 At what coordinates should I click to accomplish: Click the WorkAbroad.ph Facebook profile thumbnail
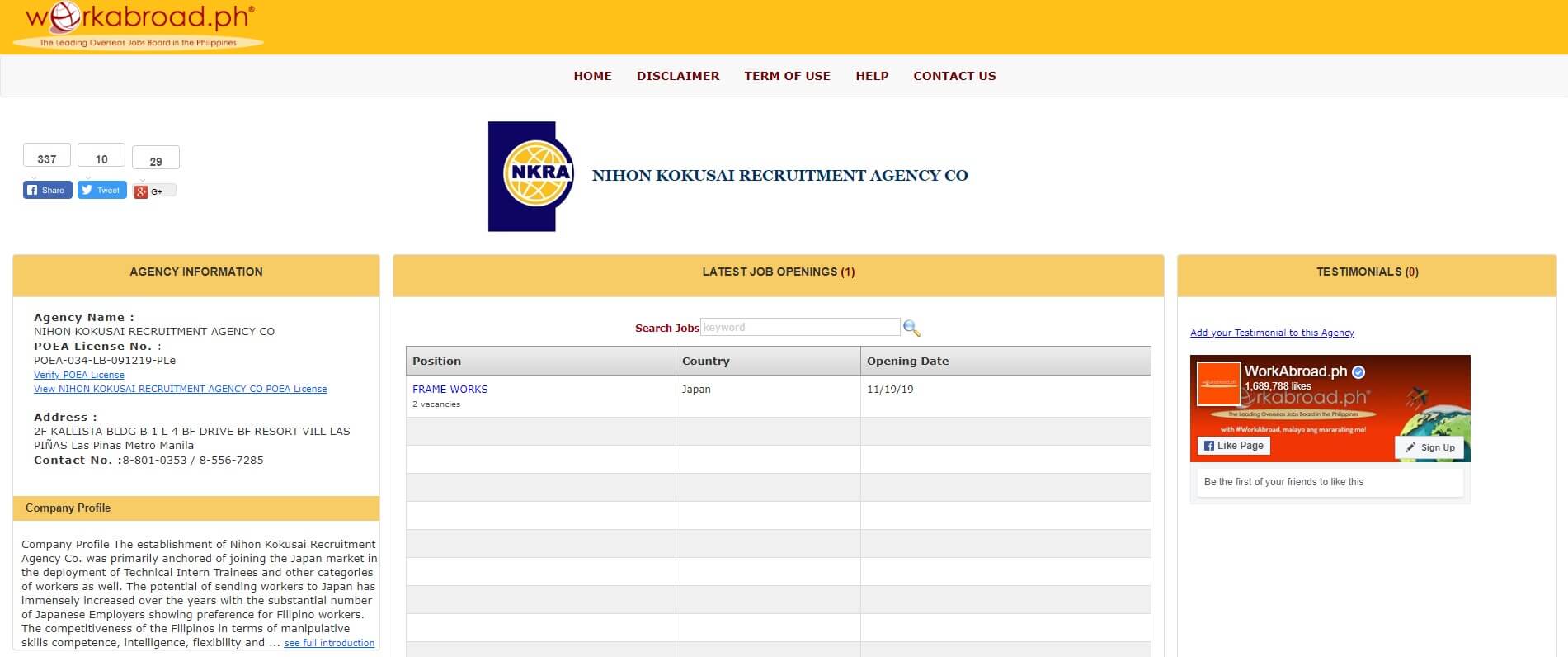[1219, 384]
